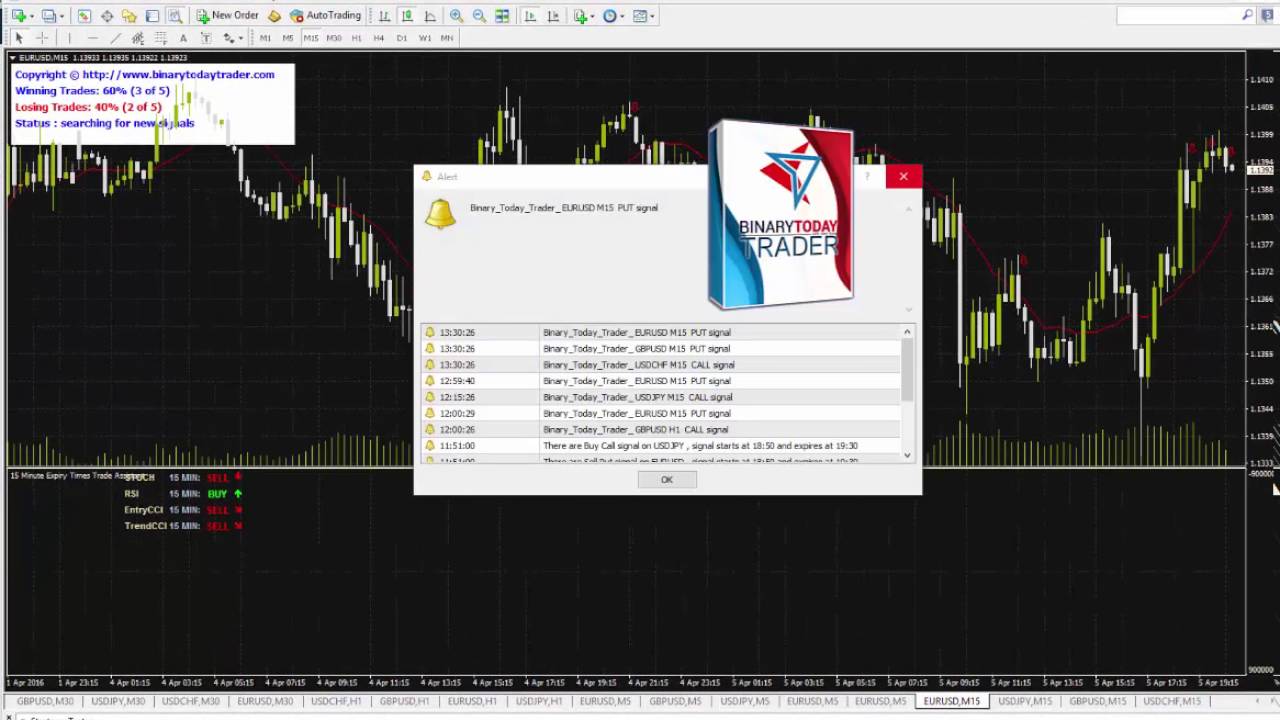Switch timeframe to H1
The width and height of the screenshot is (1280, 720).
click(x=357, y=38)
